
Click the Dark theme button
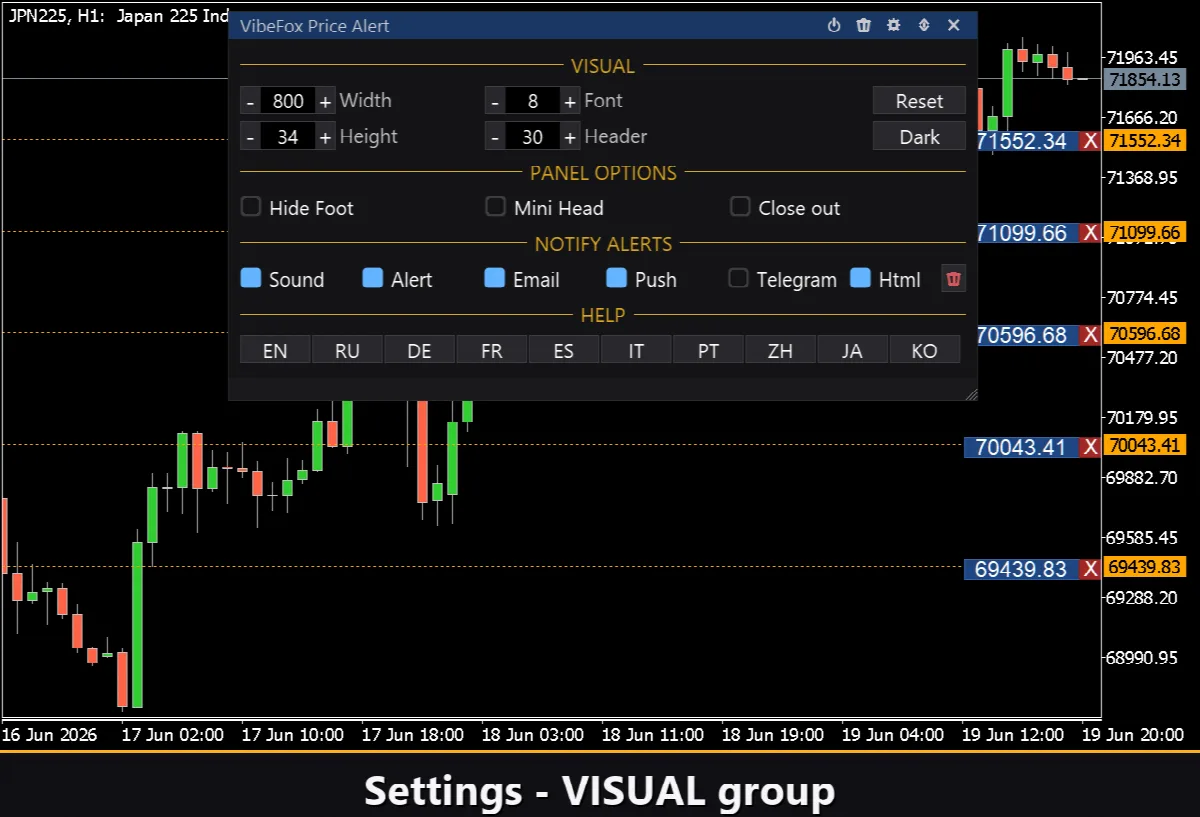pos(919,137)
